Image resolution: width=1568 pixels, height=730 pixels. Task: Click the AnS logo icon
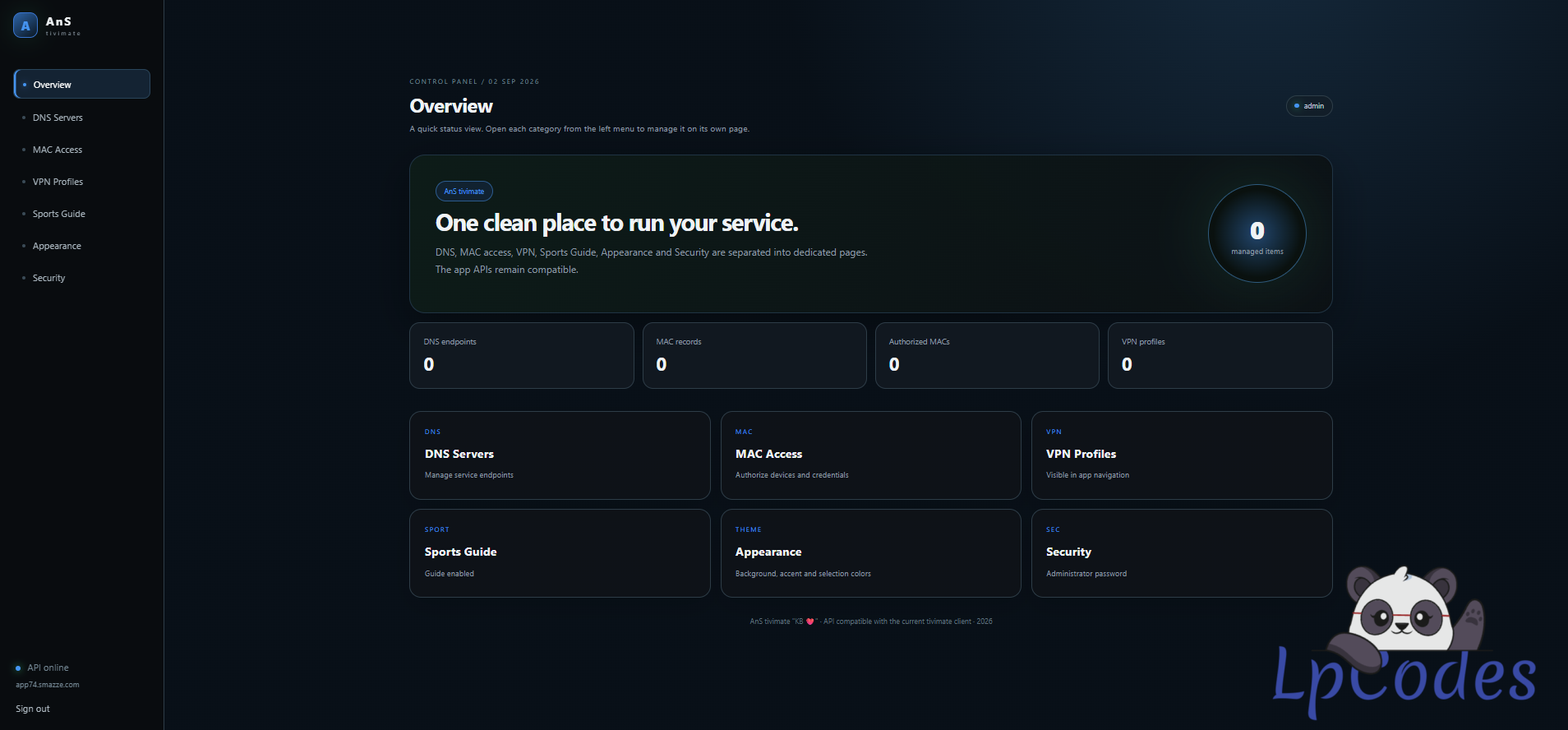(x=25, y=25)
